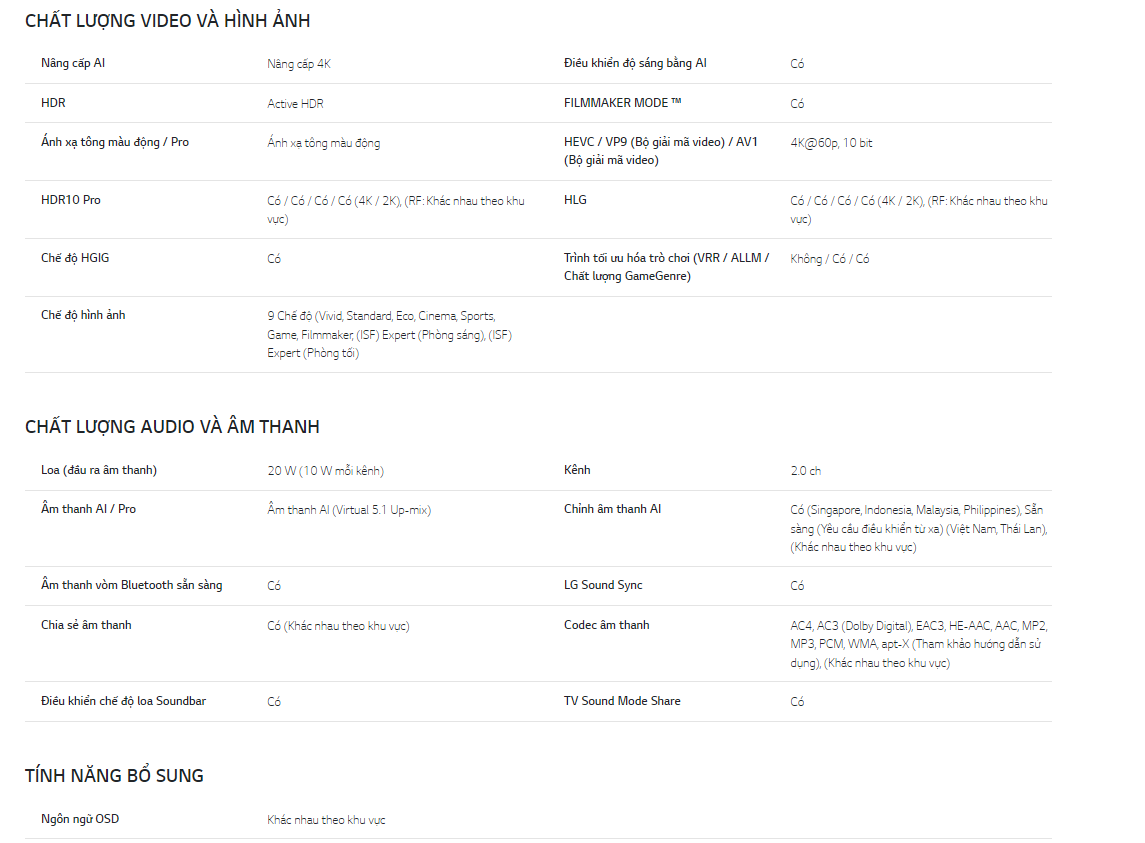Click the Codec âm thanh label
This screenshot has width=1145, height=843.
pyautogui.click(x=606, y=625)
